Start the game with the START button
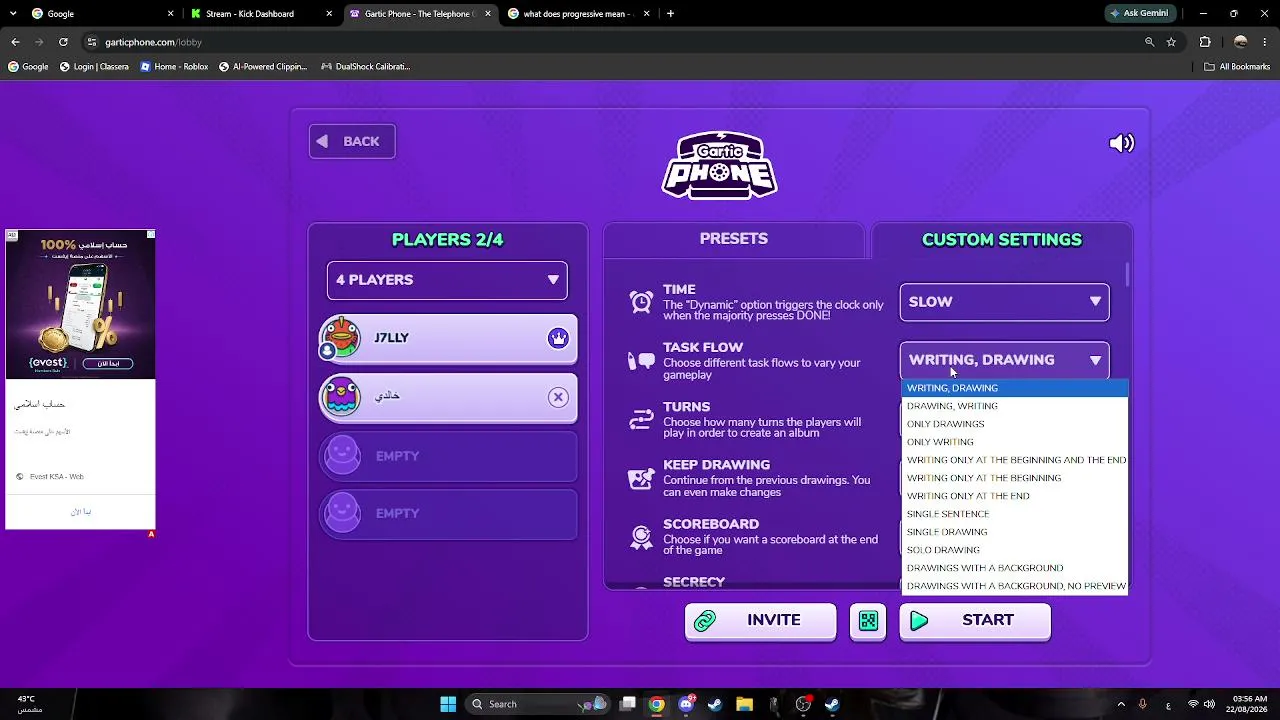 975,621
